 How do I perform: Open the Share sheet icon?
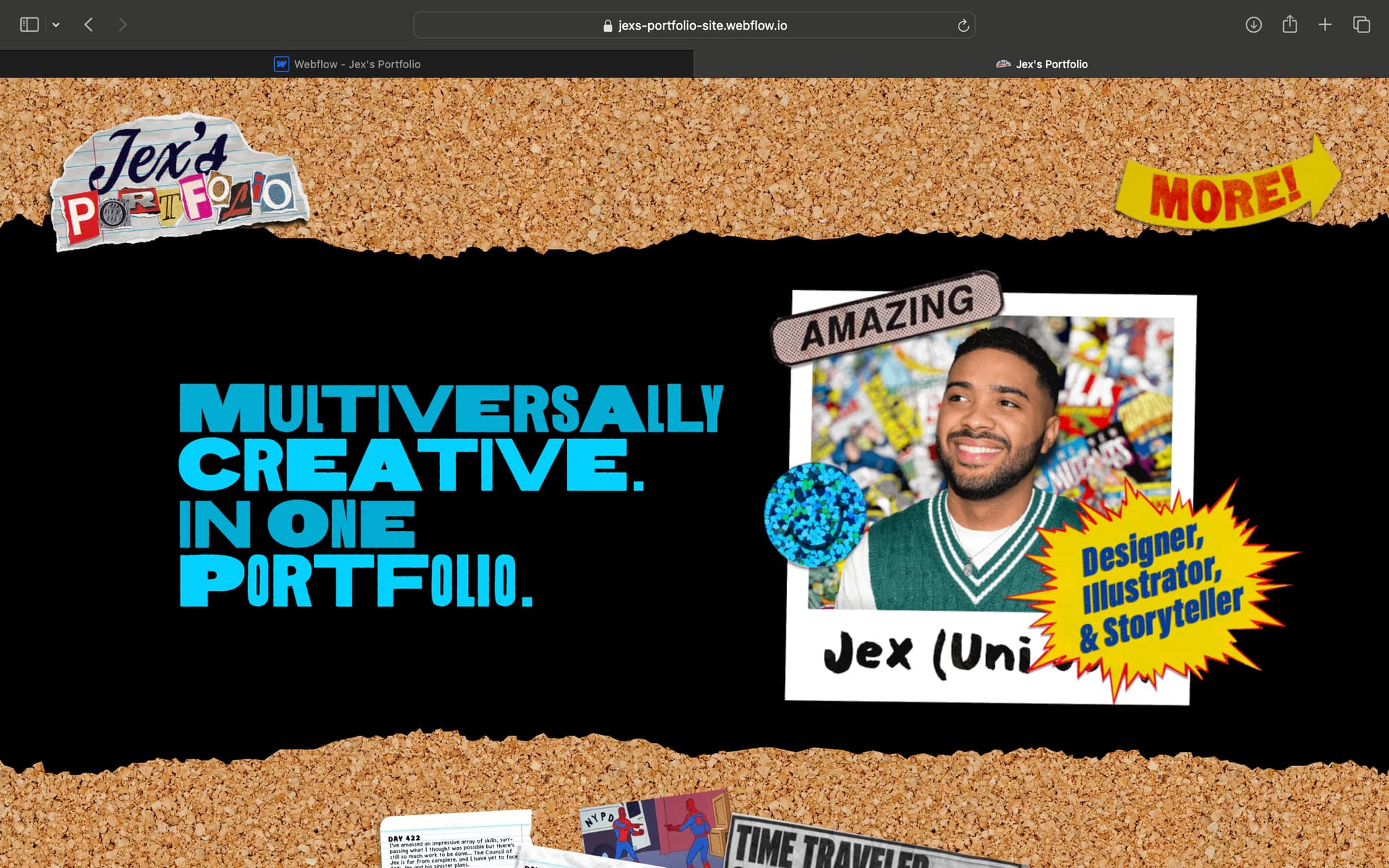pos(1289,25)
